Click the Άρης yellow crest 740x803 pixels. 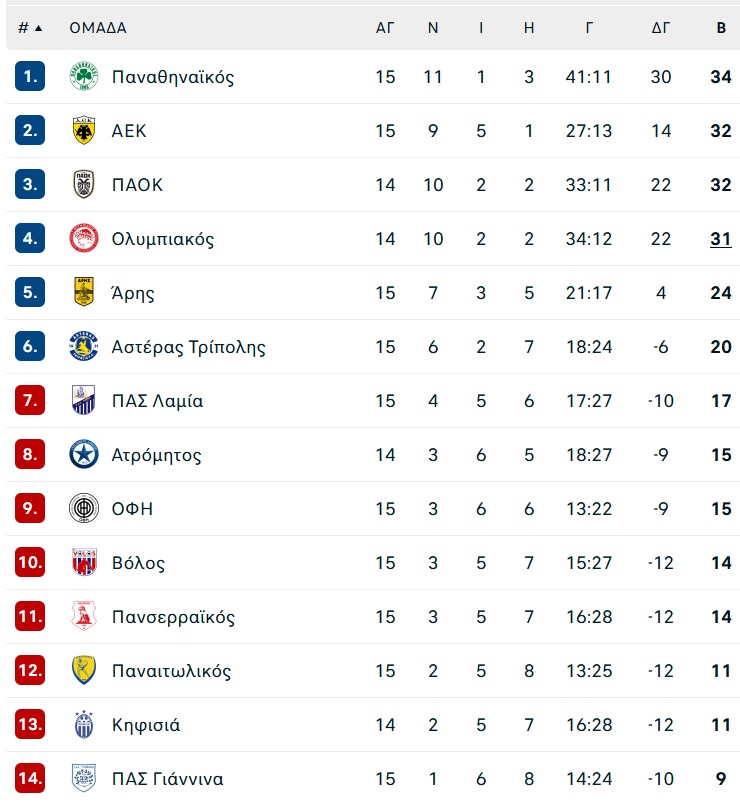point(83,292)
